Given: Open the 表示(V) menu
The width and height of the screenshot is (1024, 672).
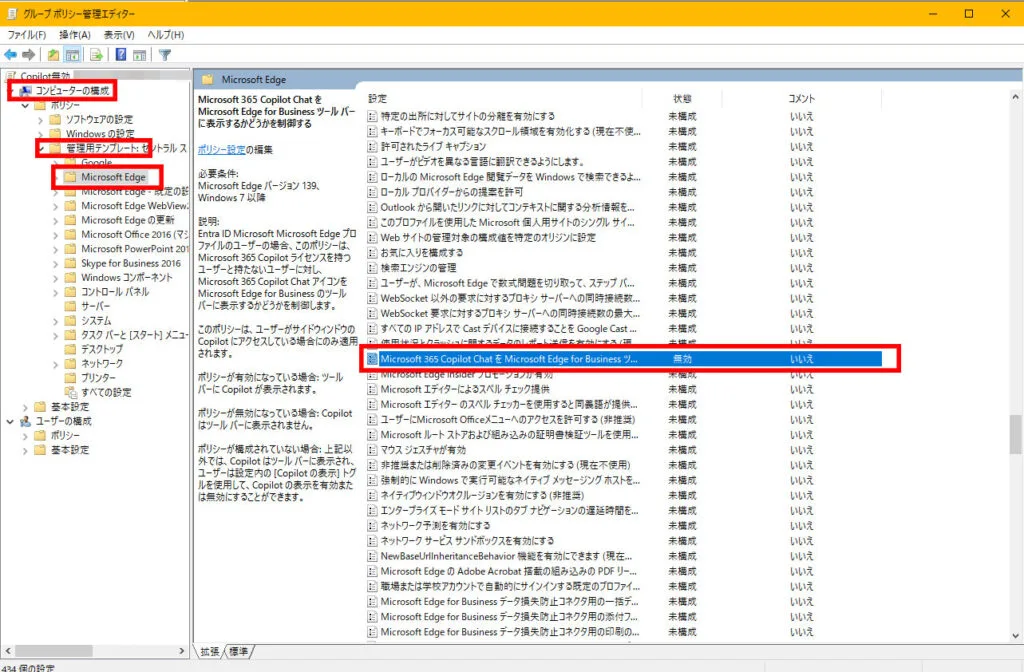Looking at the screenshot, I should pyautogui.click(x=119, y=35).
